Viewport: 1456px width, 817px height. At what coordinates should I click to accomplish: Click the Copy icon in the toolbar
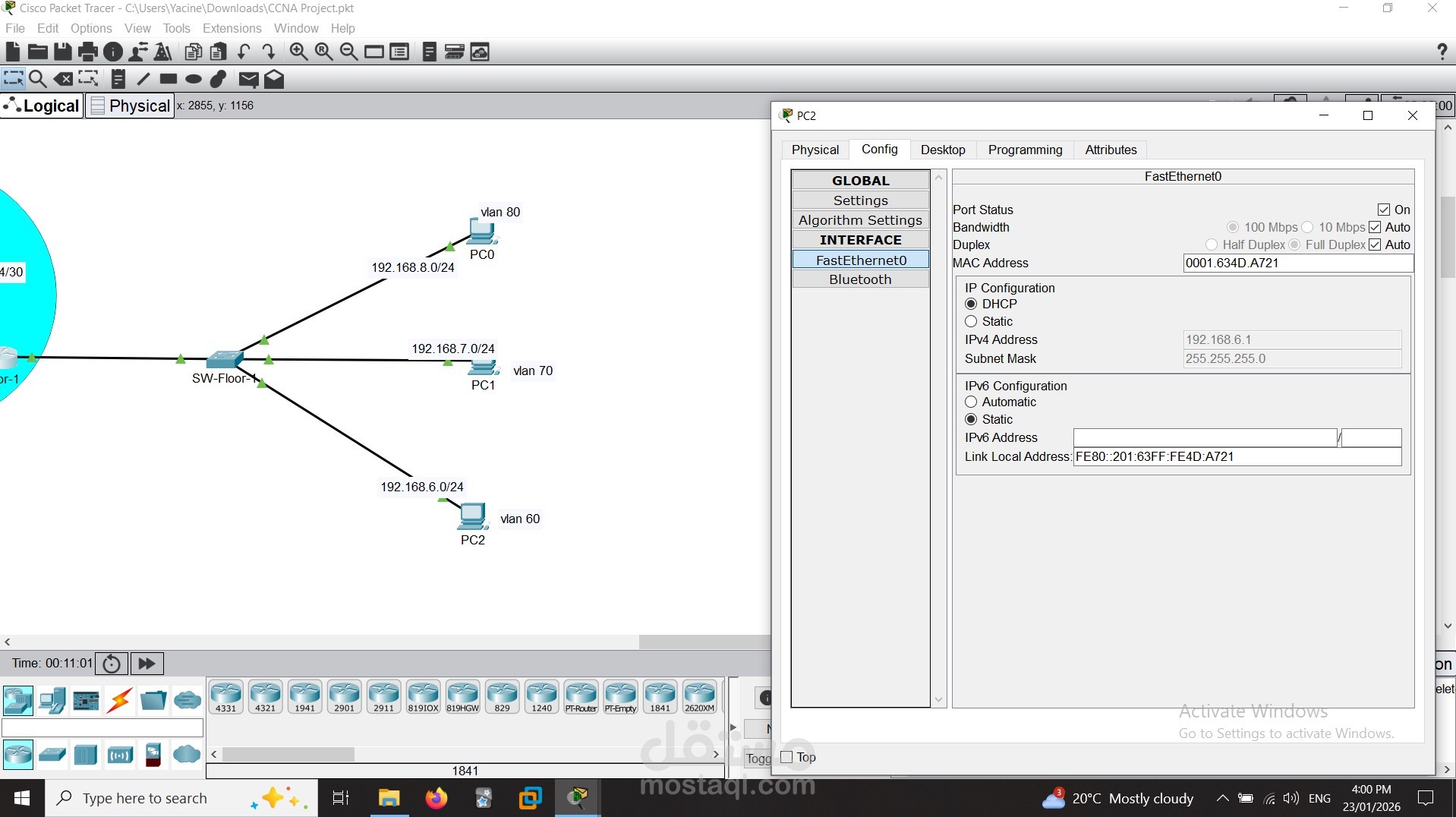[194, 52]
